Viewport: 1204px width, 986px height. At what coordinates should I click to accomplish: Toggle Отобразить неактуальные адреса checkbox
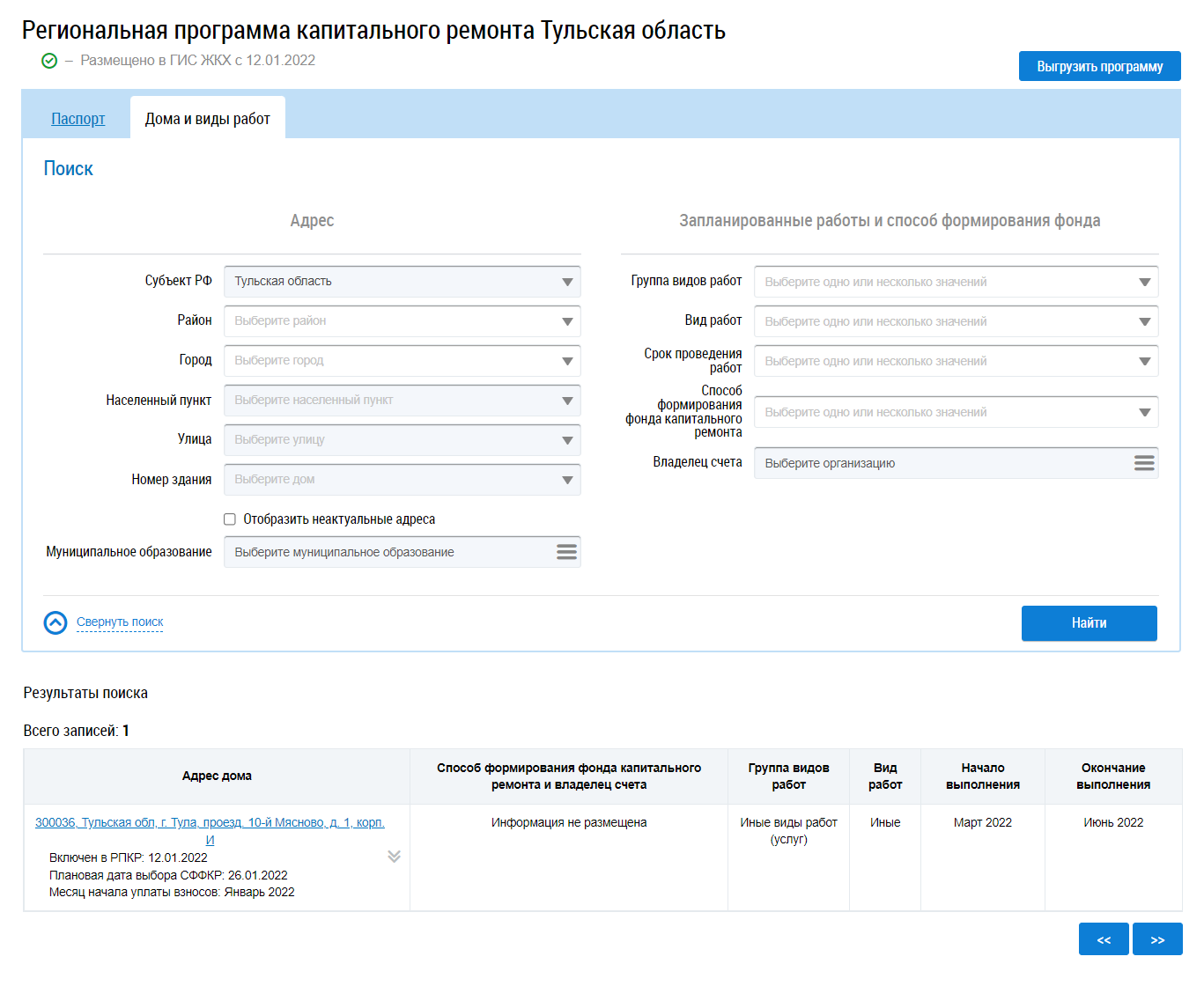pyautogui.click(x=230, y=519)
